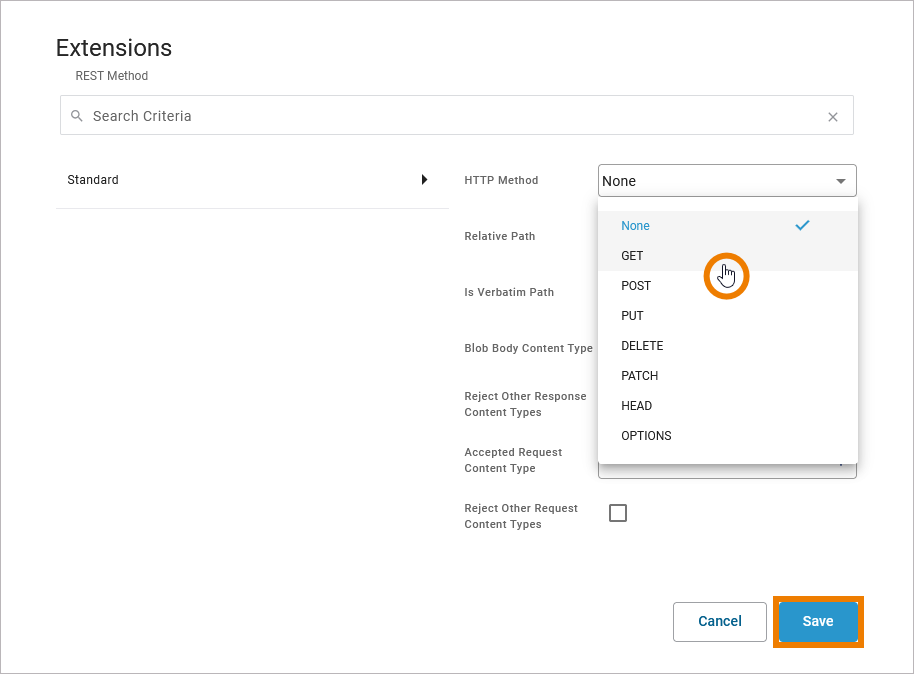Expand the Standard section arrow
This screenshot has height=674, width=914.
pyautogui.click(x=424, y=180)
